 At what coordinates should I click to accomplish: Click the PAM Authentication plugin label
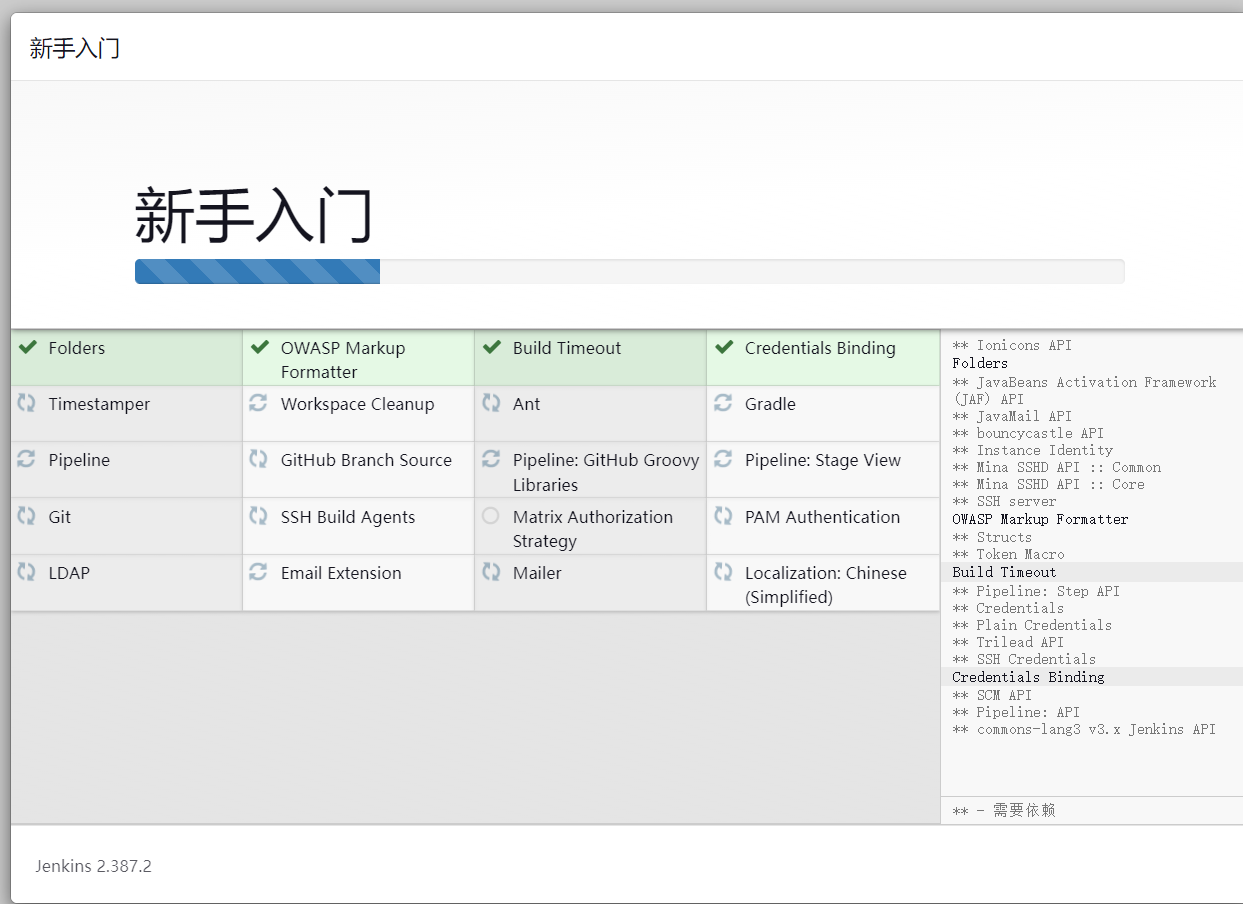[822, 517]
